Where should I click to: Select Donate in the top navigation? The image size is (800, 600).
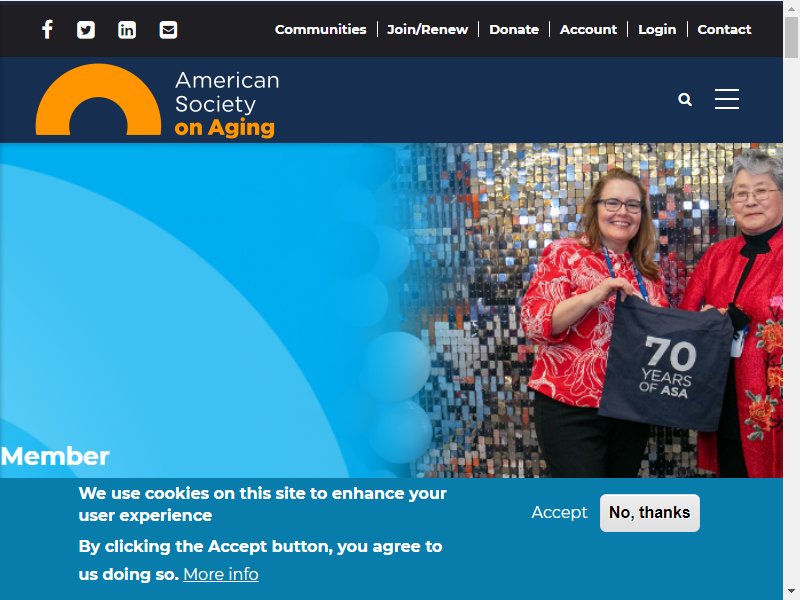coord(514,30)
